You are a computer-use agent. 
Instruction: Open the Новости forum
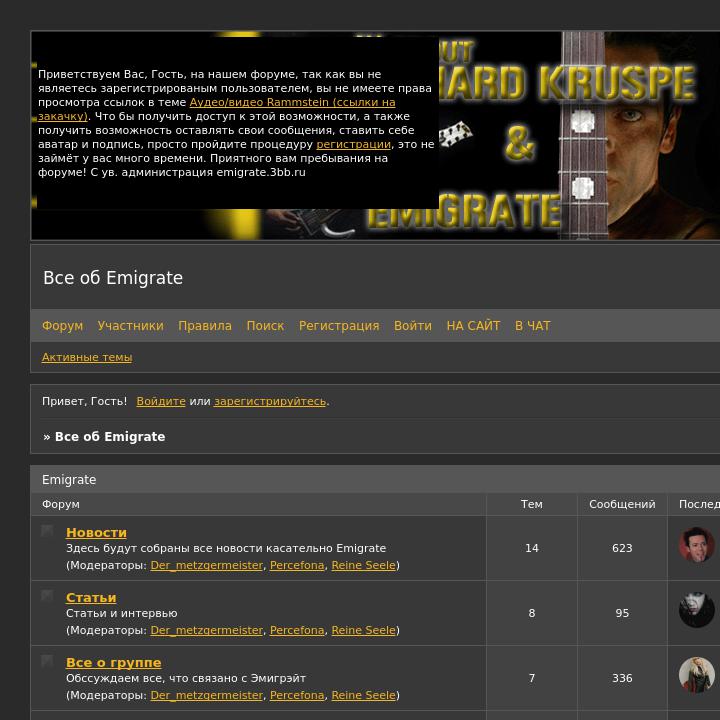point(96,532)
